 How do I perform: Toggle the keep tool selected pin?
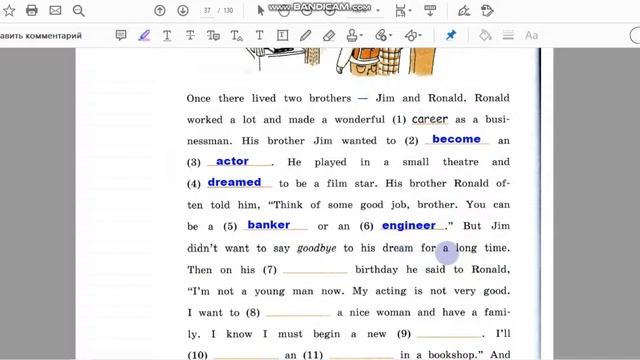coord(451,36)
